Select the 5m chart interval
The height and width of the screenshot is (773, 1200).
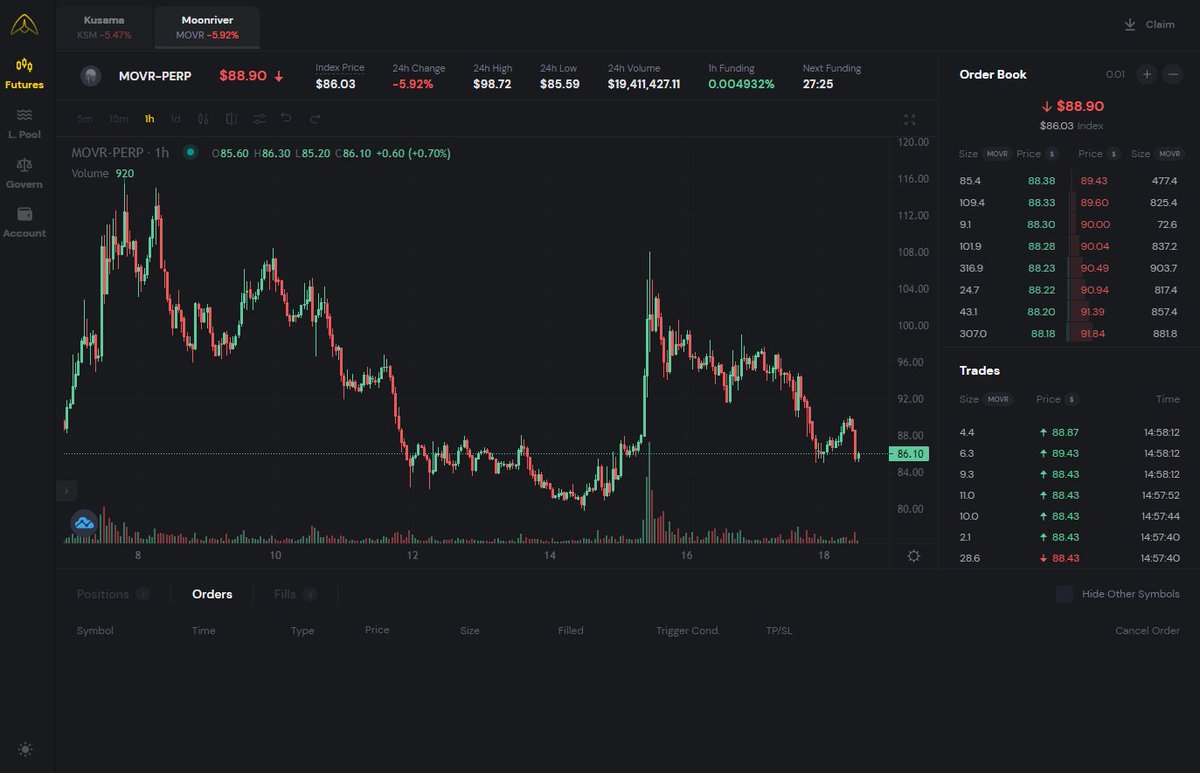point(85,119)
